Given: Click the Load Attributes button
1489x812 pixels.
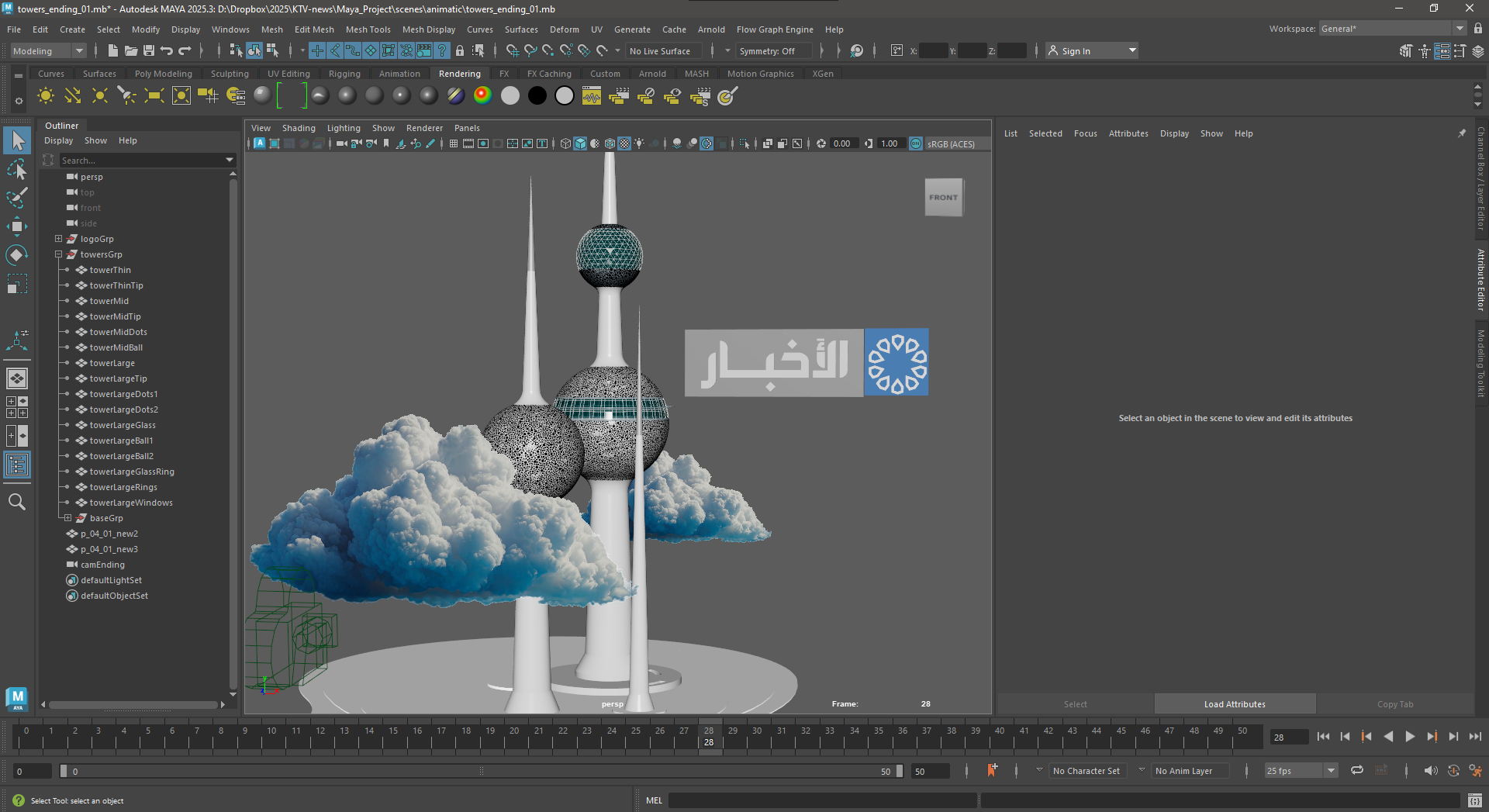Looking at the screenshot, I should (1234, 704).
